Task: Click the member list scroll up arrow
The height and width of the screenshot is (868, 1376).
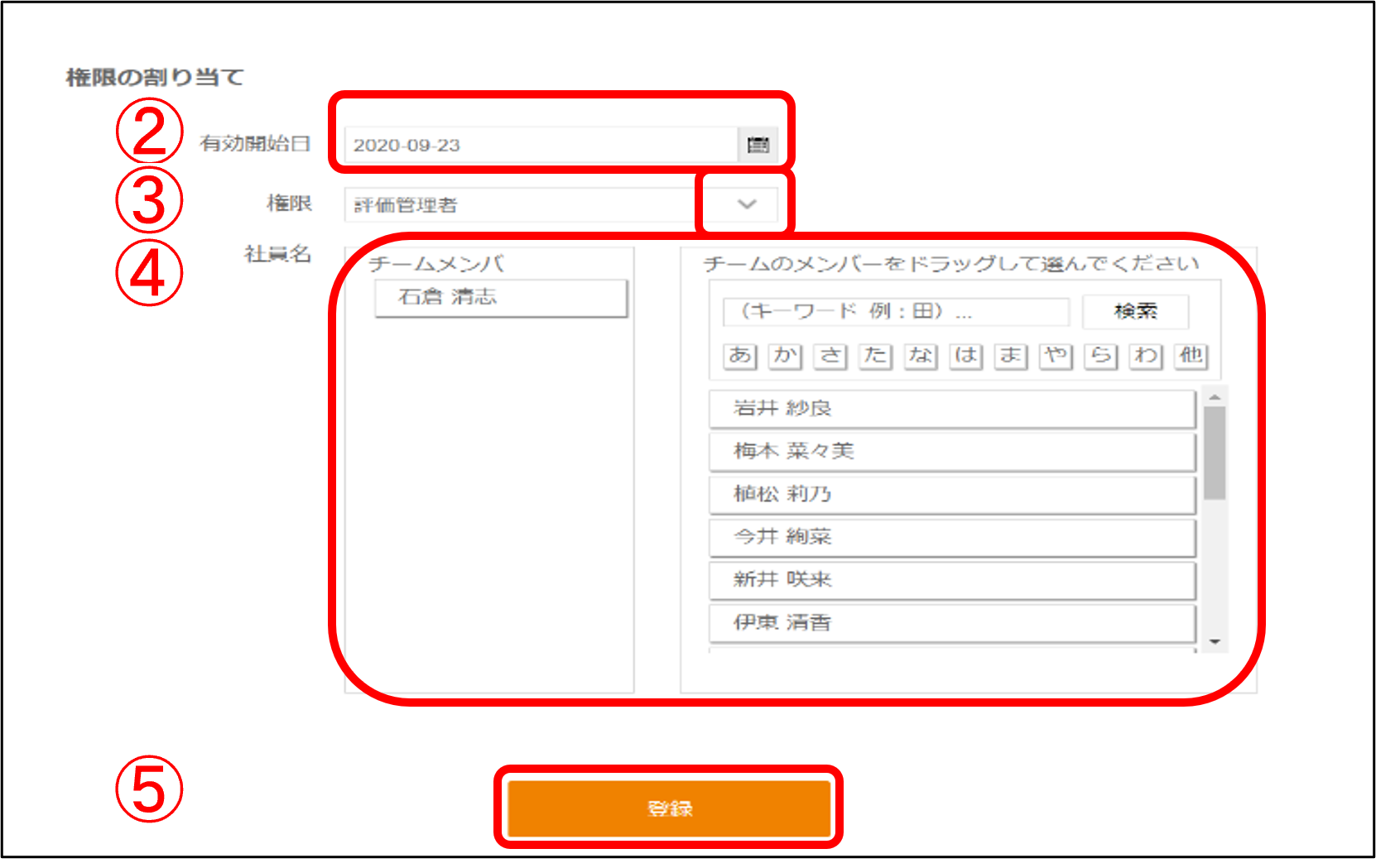Action: pyautogui.click(x=1215, y=398)
